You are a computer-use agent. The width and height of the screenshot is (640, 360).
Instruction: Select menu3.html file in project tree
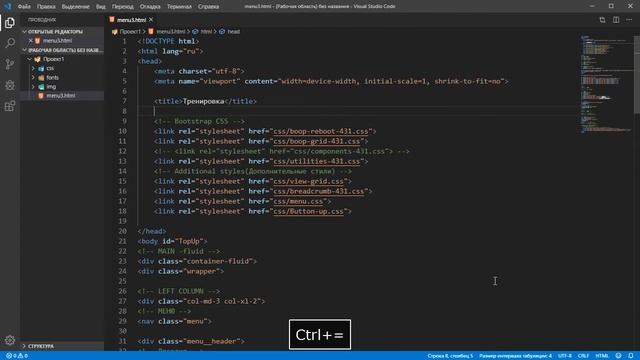click(60, 96)
